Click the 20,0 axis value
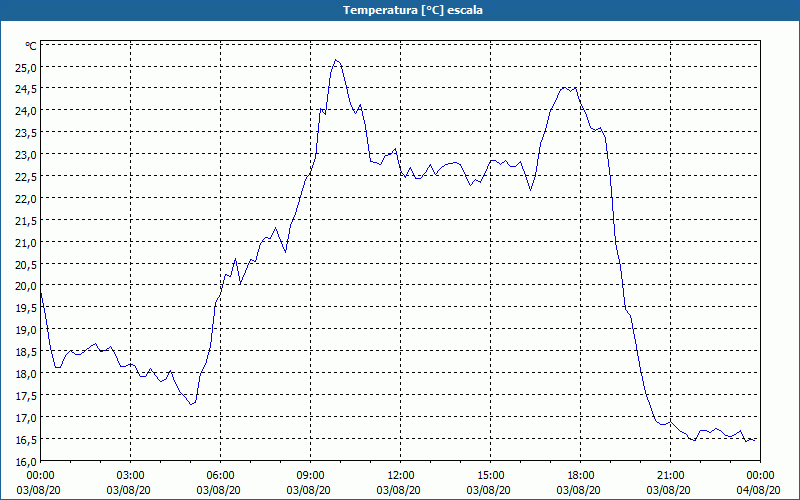800x500 pixels. pos(27,286)
